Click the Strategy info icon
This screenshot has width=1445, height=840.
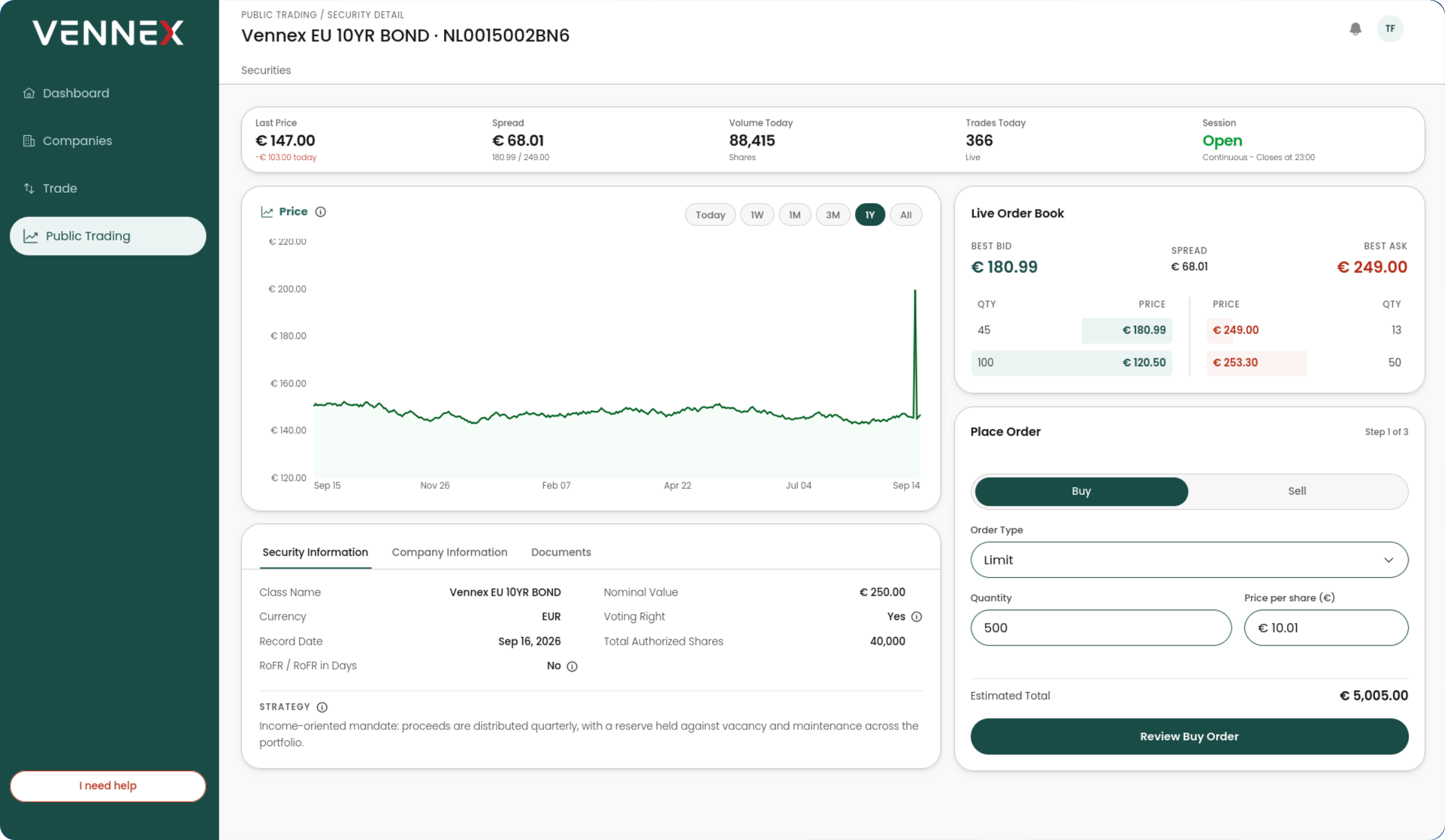(x=322, y=707)
